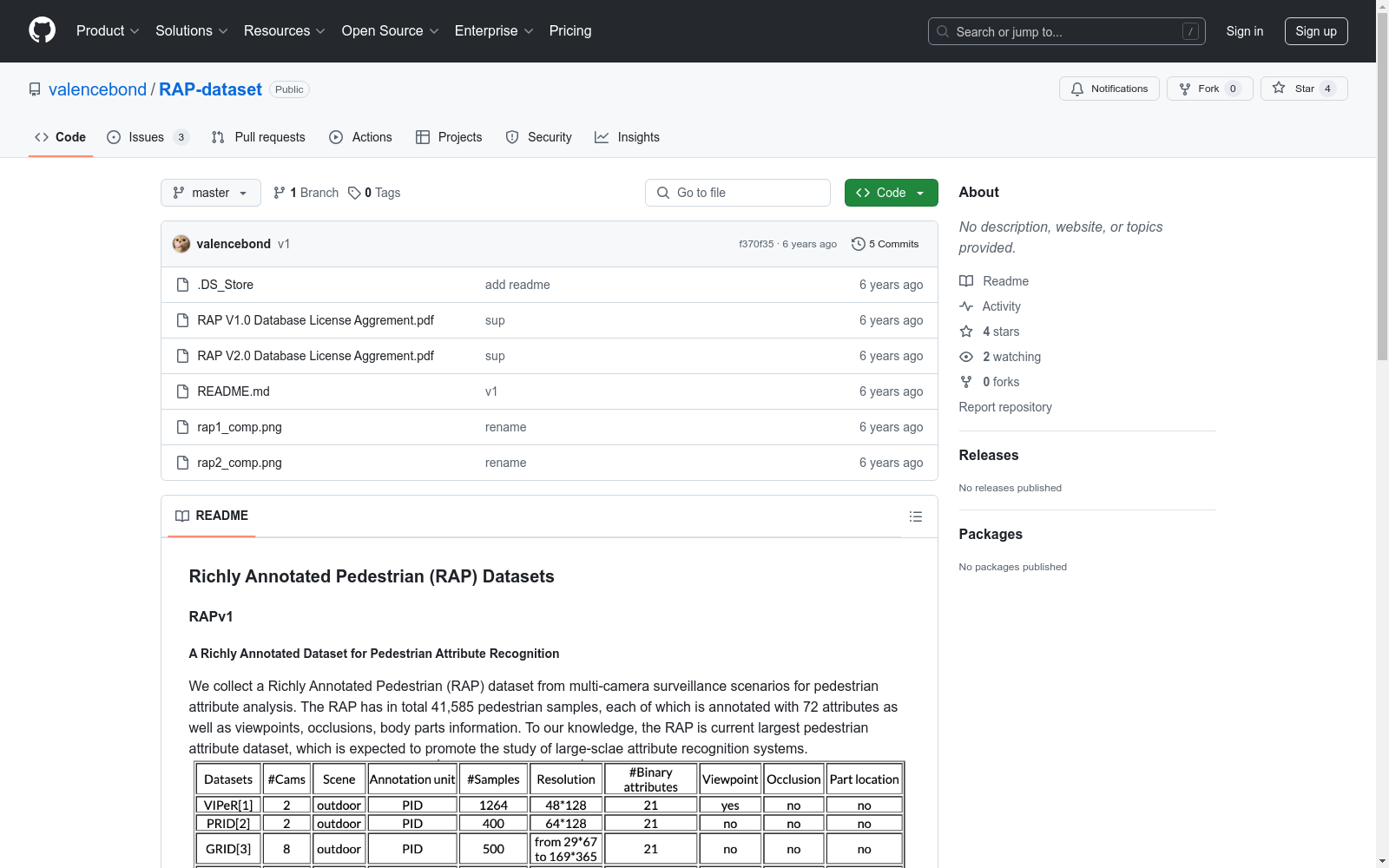
Task: Open the Actions tab
Action: 361,137
